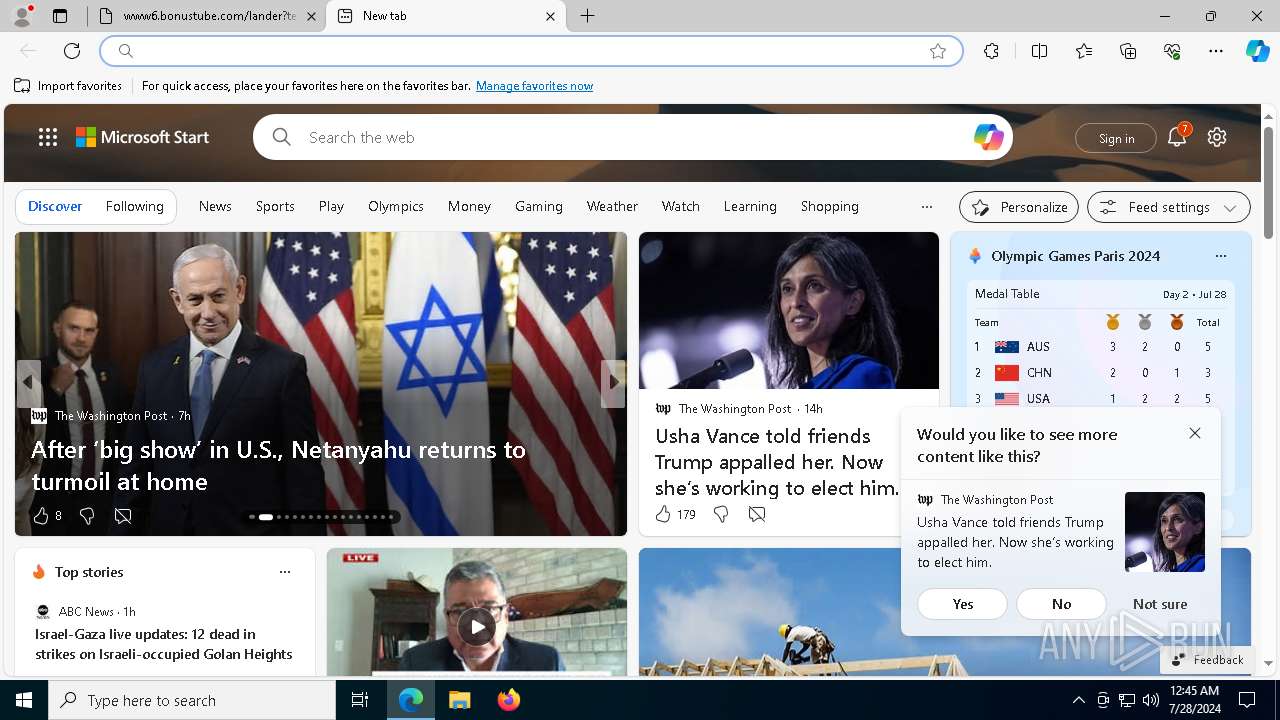This screenshot has height=720, width=1280.
Task: Open the Extensions puzzle icon
Action: [x=991, y=51]
